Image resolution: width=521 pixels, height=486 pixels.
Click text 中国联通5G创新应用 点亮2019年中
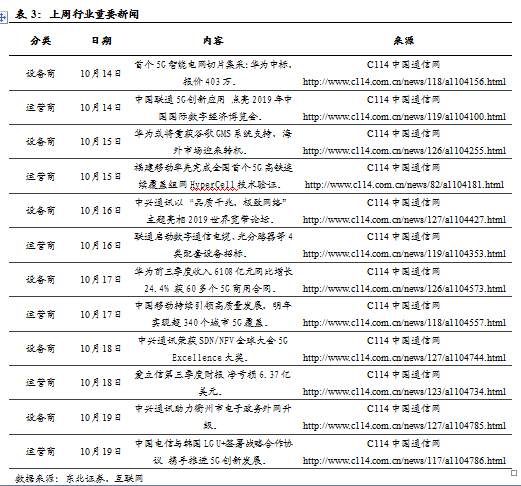[213, 99]
